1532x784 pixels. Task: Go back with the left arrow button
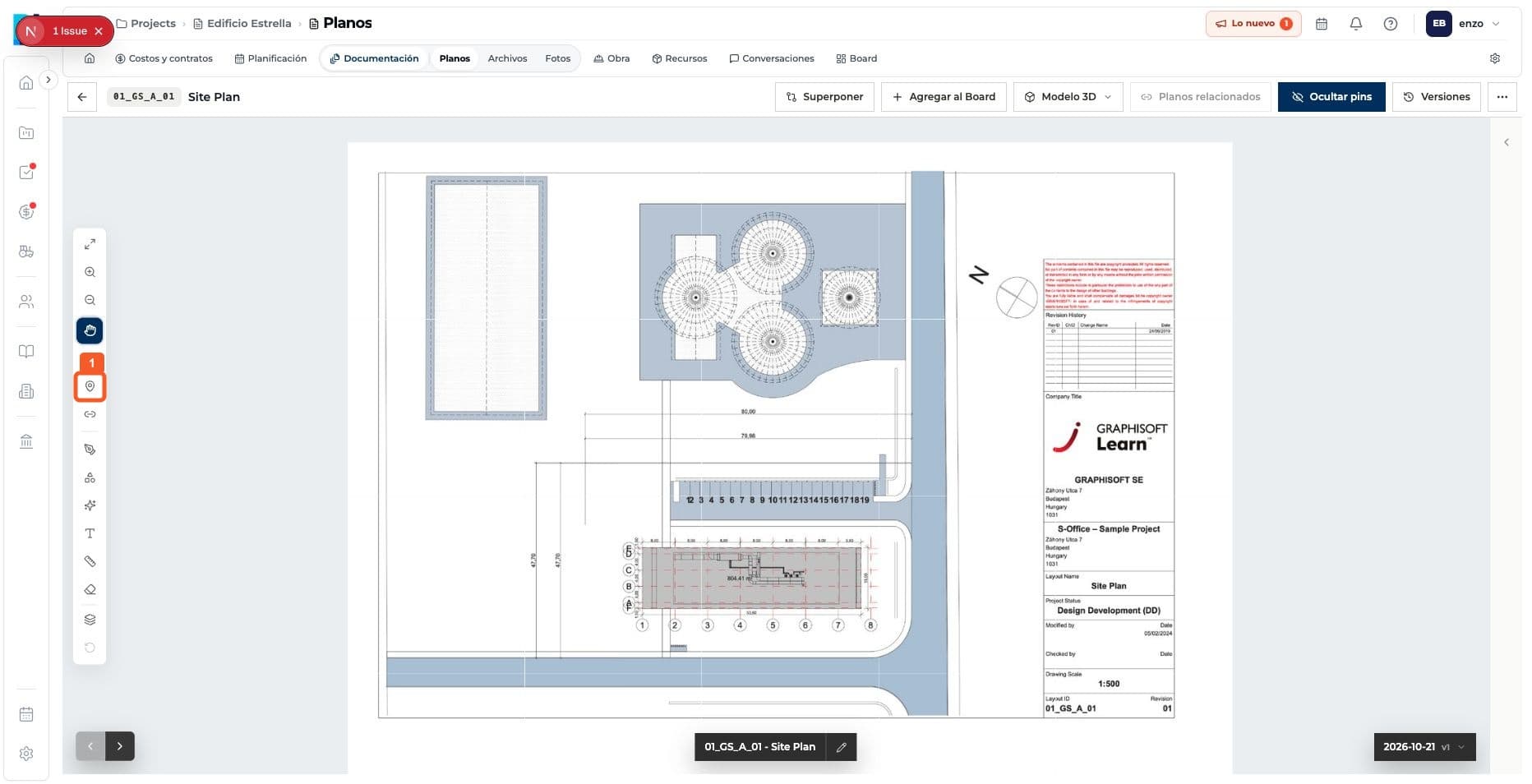click(x=82, y=97)
